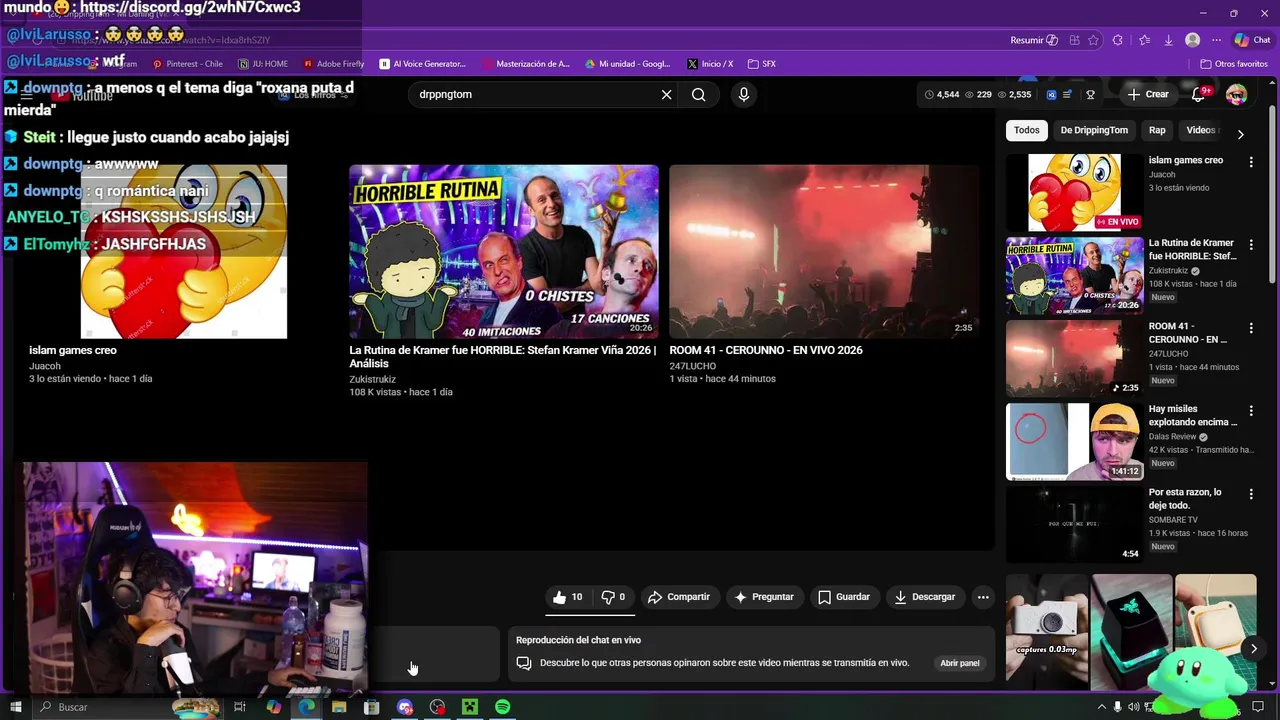Screen dimensions: 1280x720
Task: Click the Guardar button
Action: [844, 597]
